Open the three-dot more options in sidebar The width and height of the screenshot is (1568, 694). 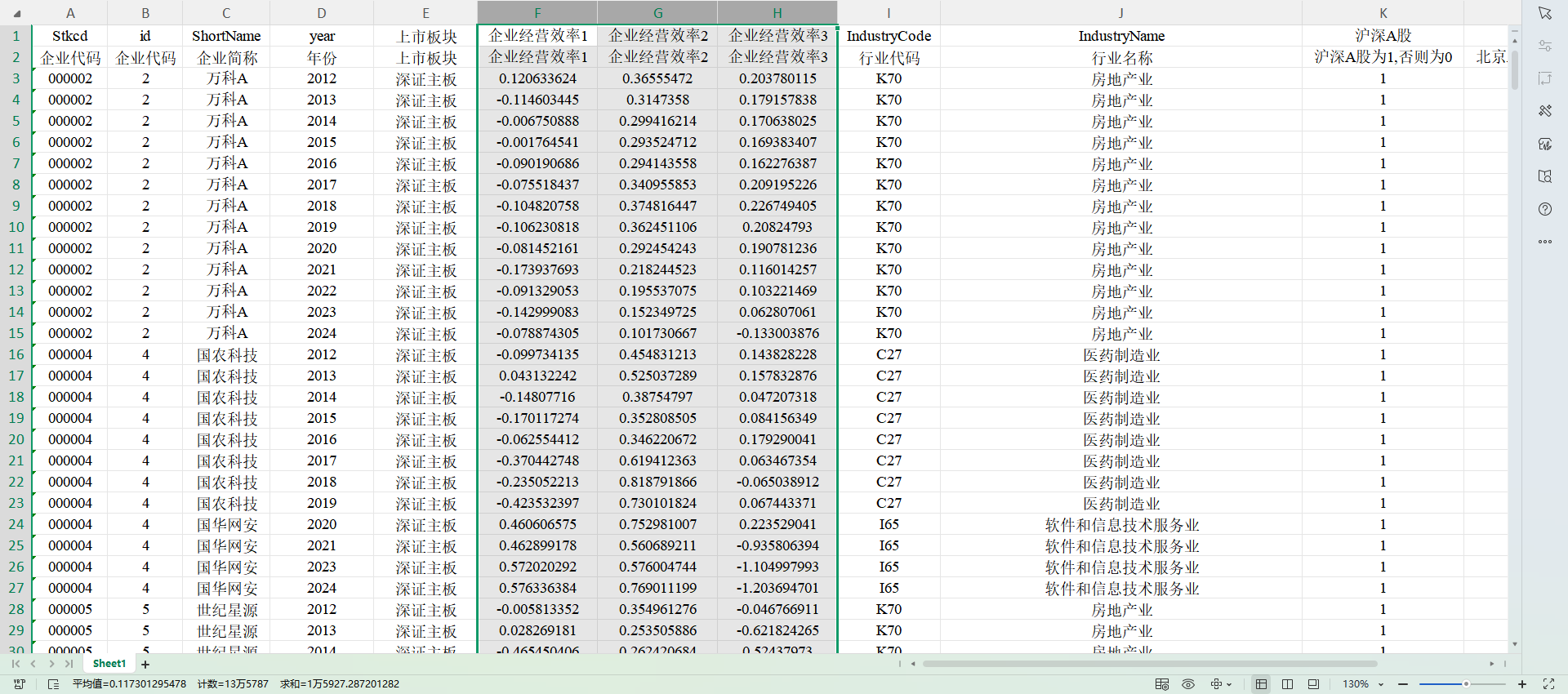[1544, 242]
